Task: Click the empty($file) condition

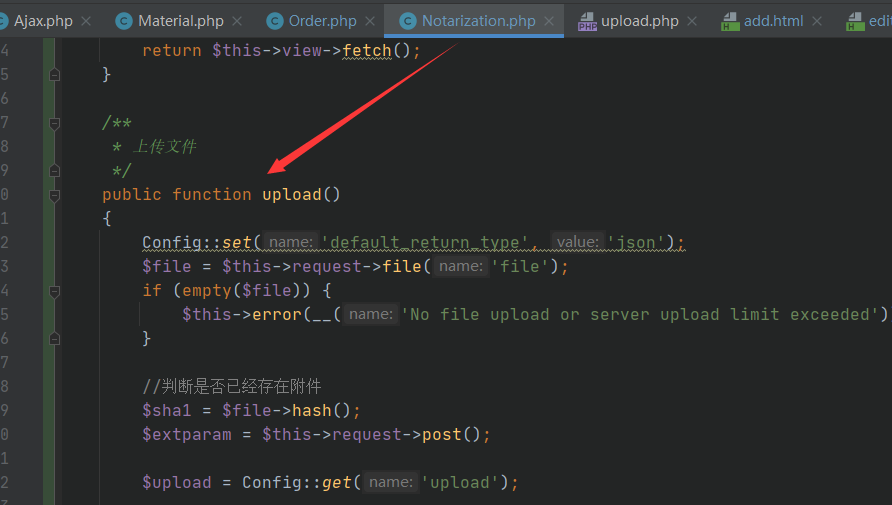Action: 241,291
